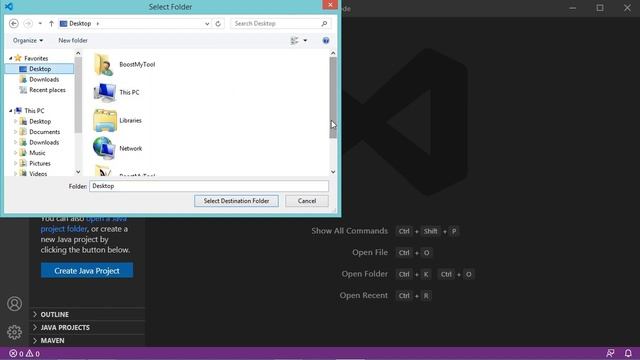The height and width of the screenshot is (360, 640).
Task: Click Create Java Project button in VS Code
Action: (87, 271)
